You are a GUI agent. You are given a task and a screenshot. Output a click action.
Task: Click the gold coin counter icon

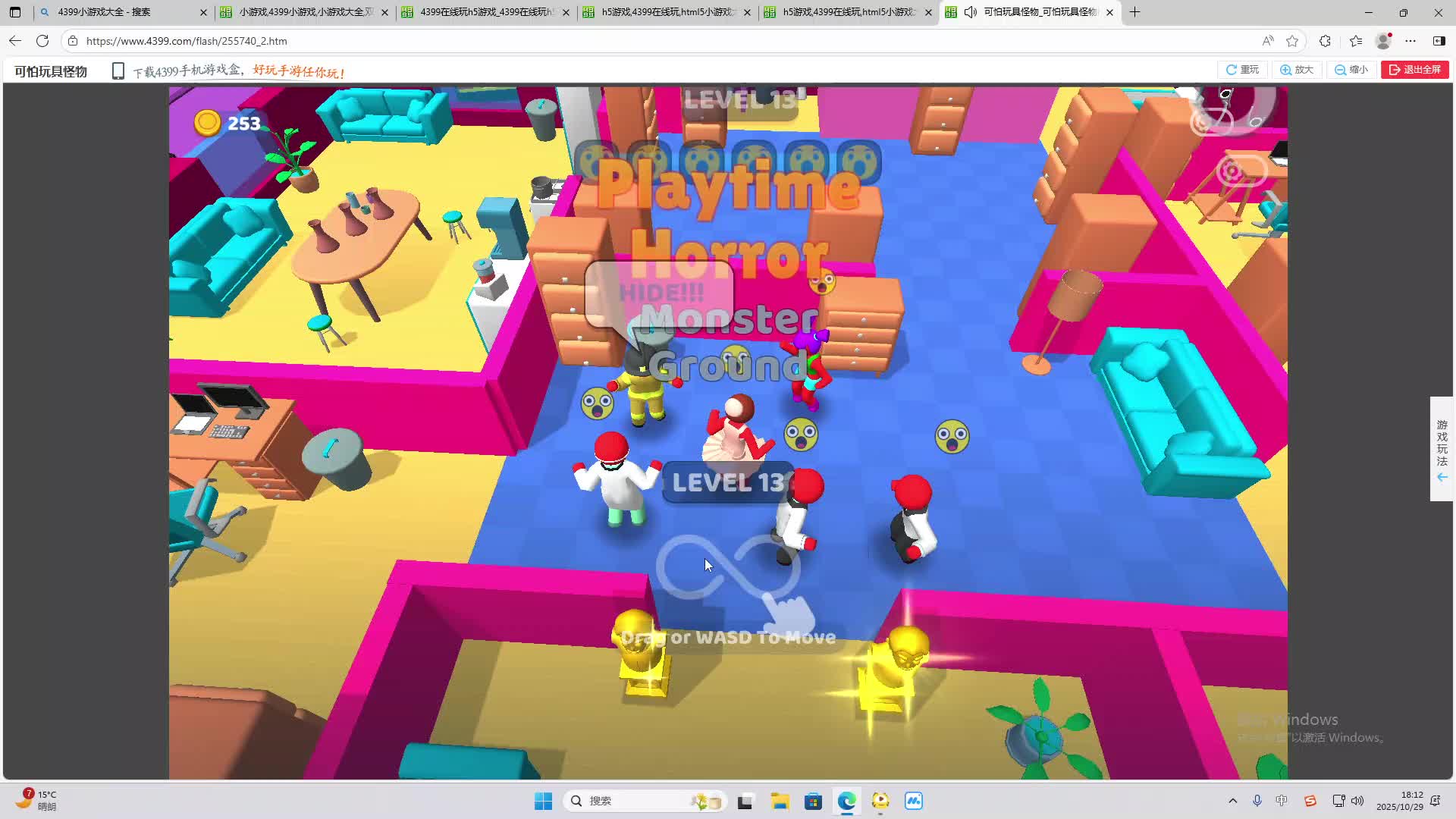(x=207, y=123)
